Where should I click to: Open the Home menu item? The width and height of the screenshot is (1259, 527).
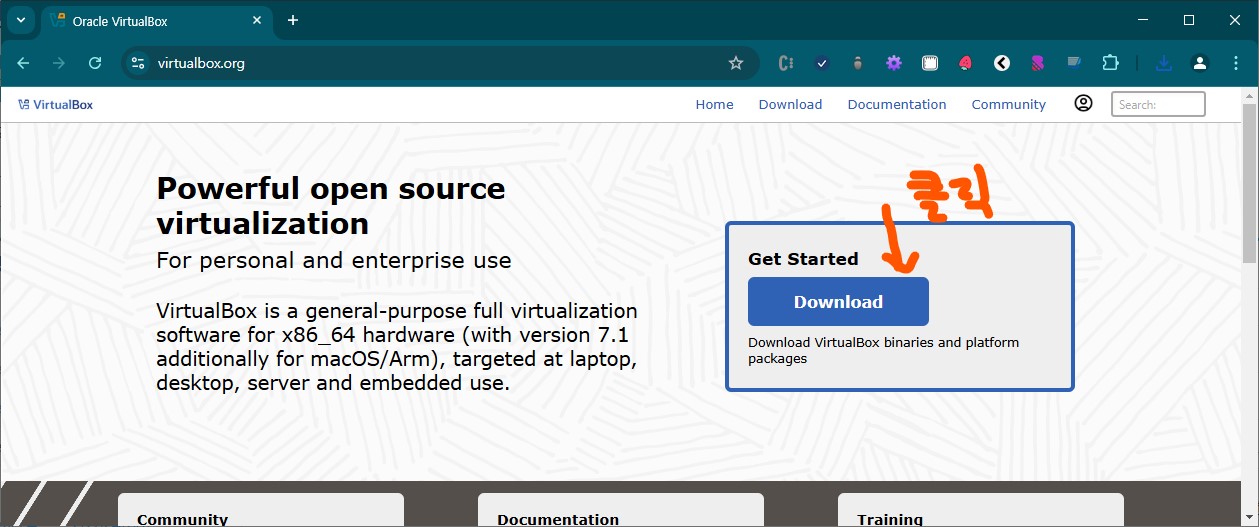click(714, 104)
